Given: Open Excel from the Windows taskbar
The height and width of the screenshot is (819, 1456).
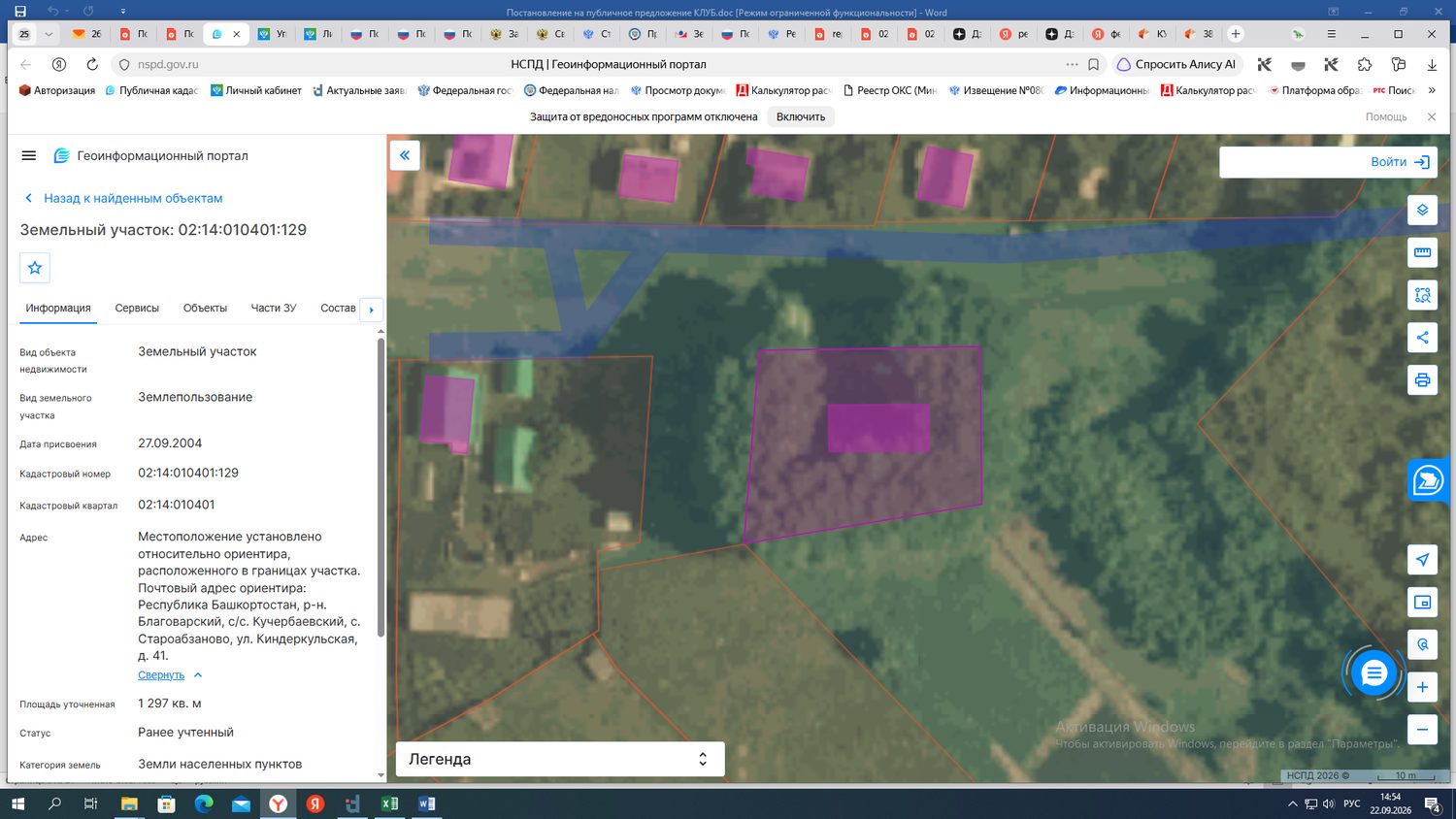Looking at the screenshot, I should coord(389,803).
